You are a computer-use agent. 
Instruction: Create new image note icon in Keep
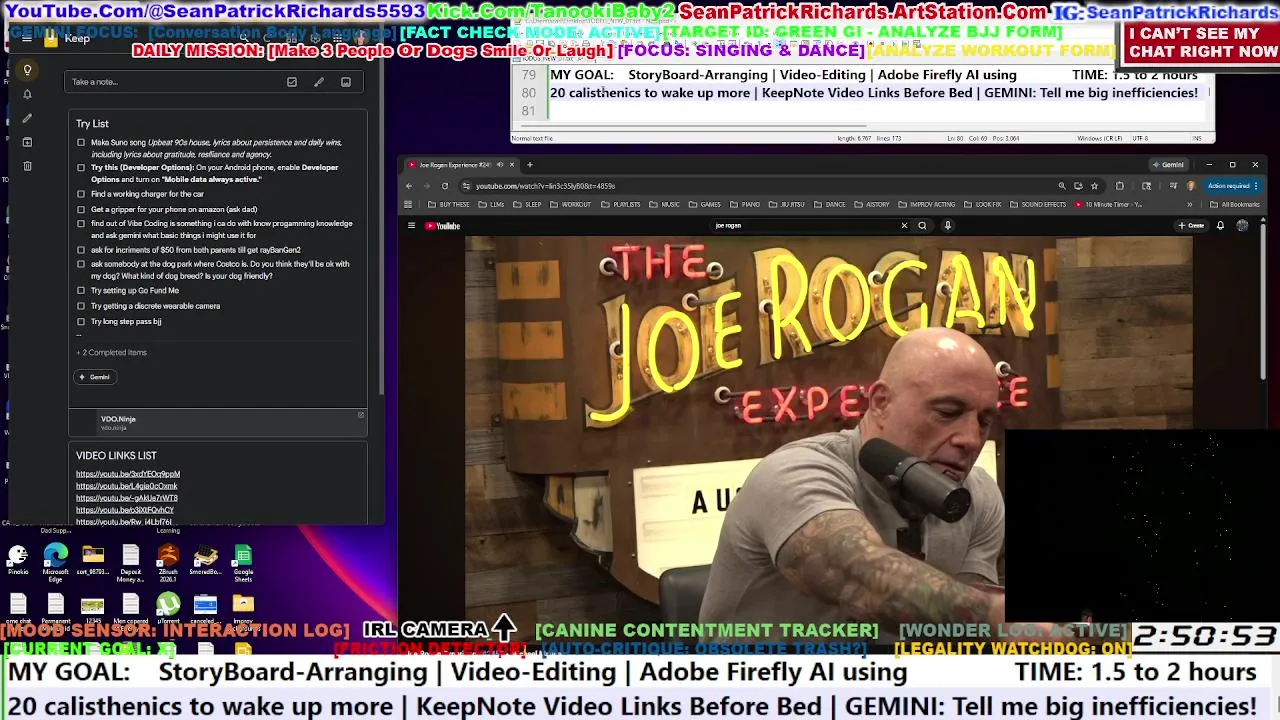coord(346,82)
